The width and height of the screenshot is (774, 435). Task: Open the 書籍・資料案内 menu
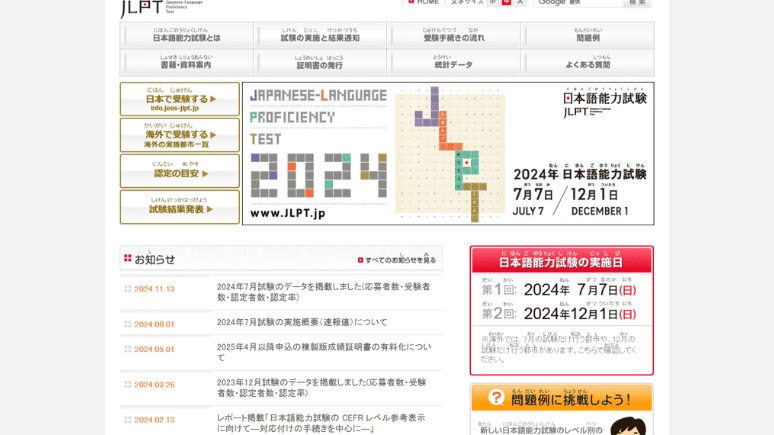pos(187,62)
